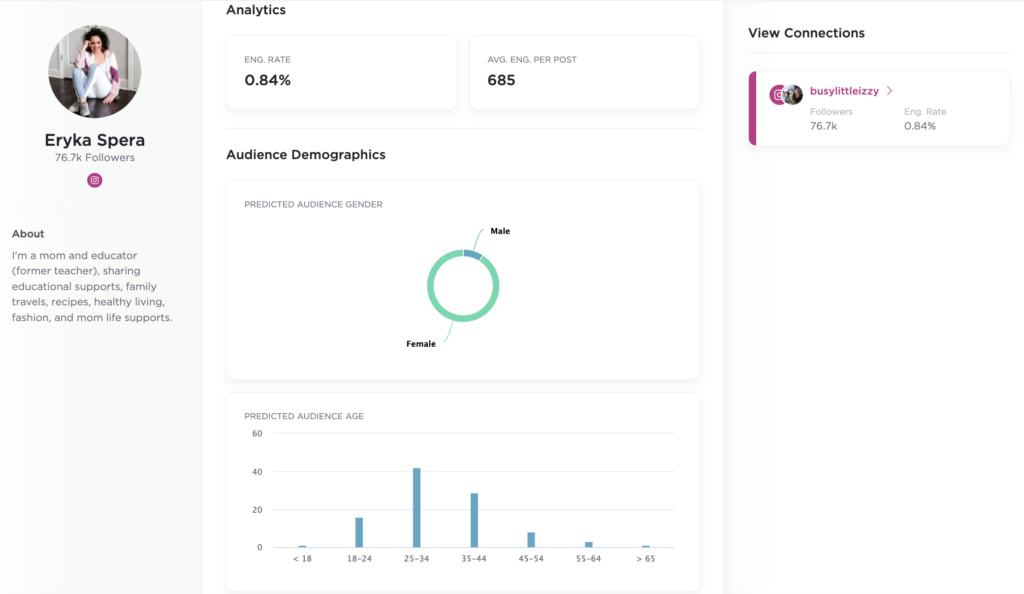Image resolution: width=1024 pixels, height=594 pixels.
Task: Select the ENG. RATE statistic card
Action: (341, 72)
